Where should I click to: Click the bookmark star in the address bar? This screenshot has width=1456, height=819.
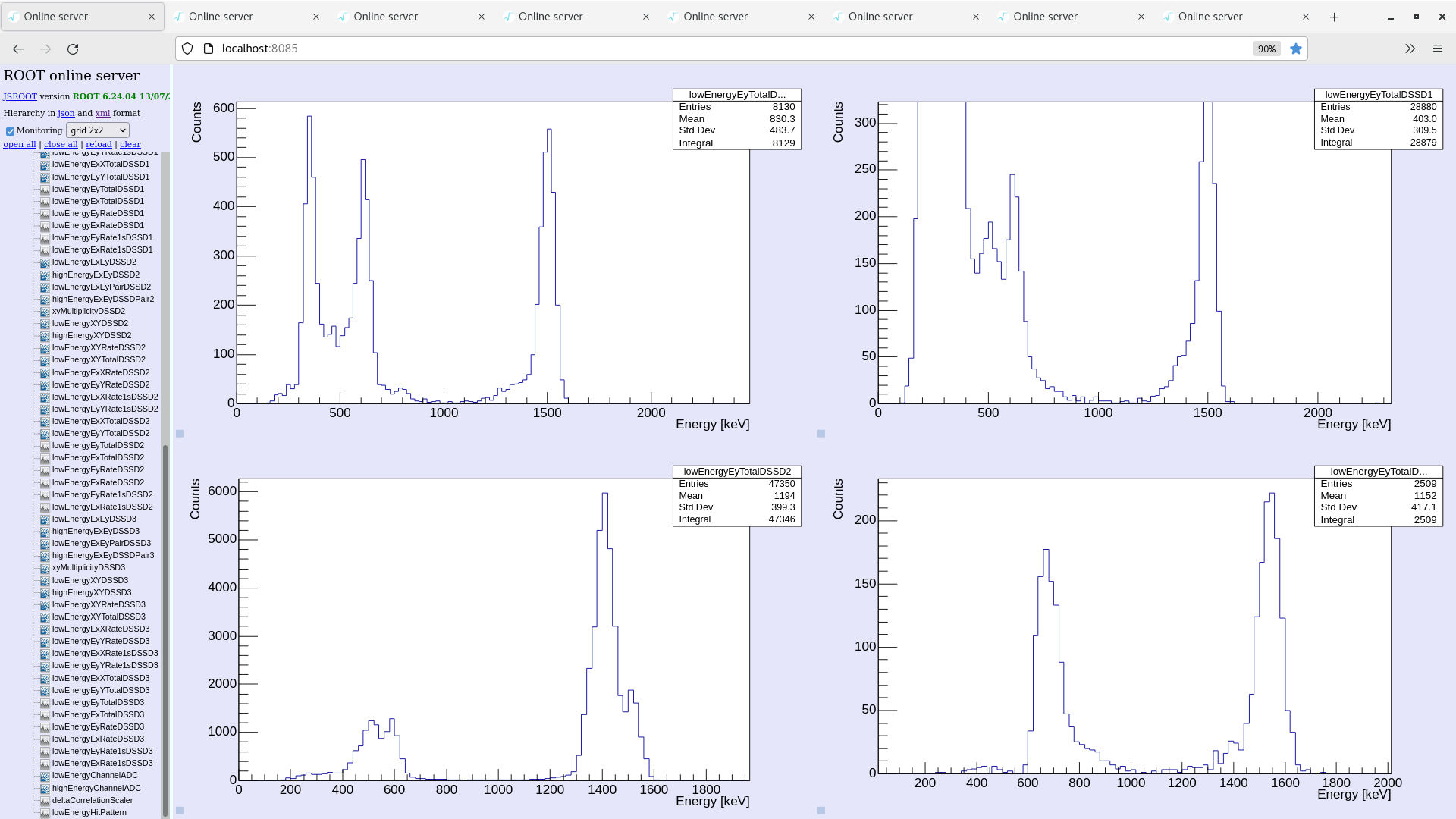[x=1296, y=49]
